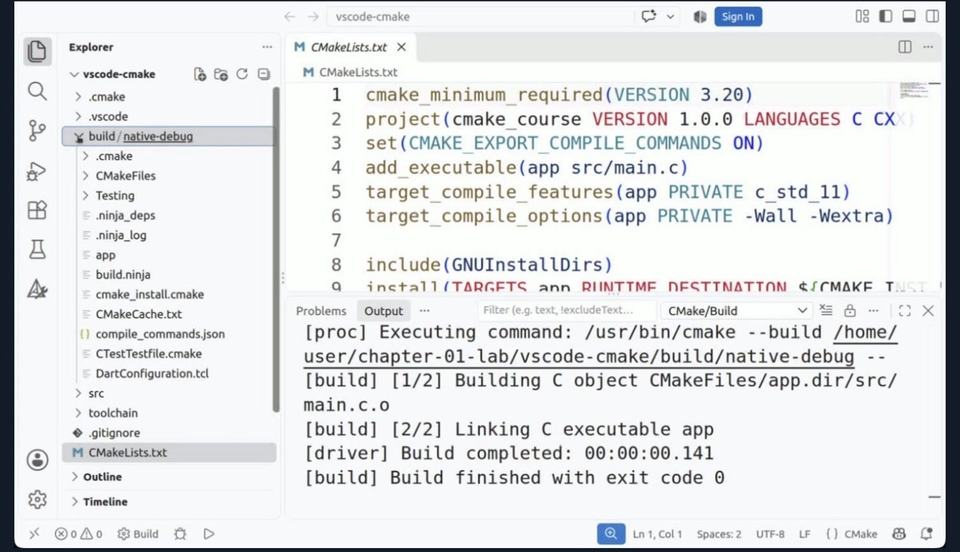The width and height of the screenshot is (960, 552).
Task: Open the Extensions view
Action: pos(37,210)
